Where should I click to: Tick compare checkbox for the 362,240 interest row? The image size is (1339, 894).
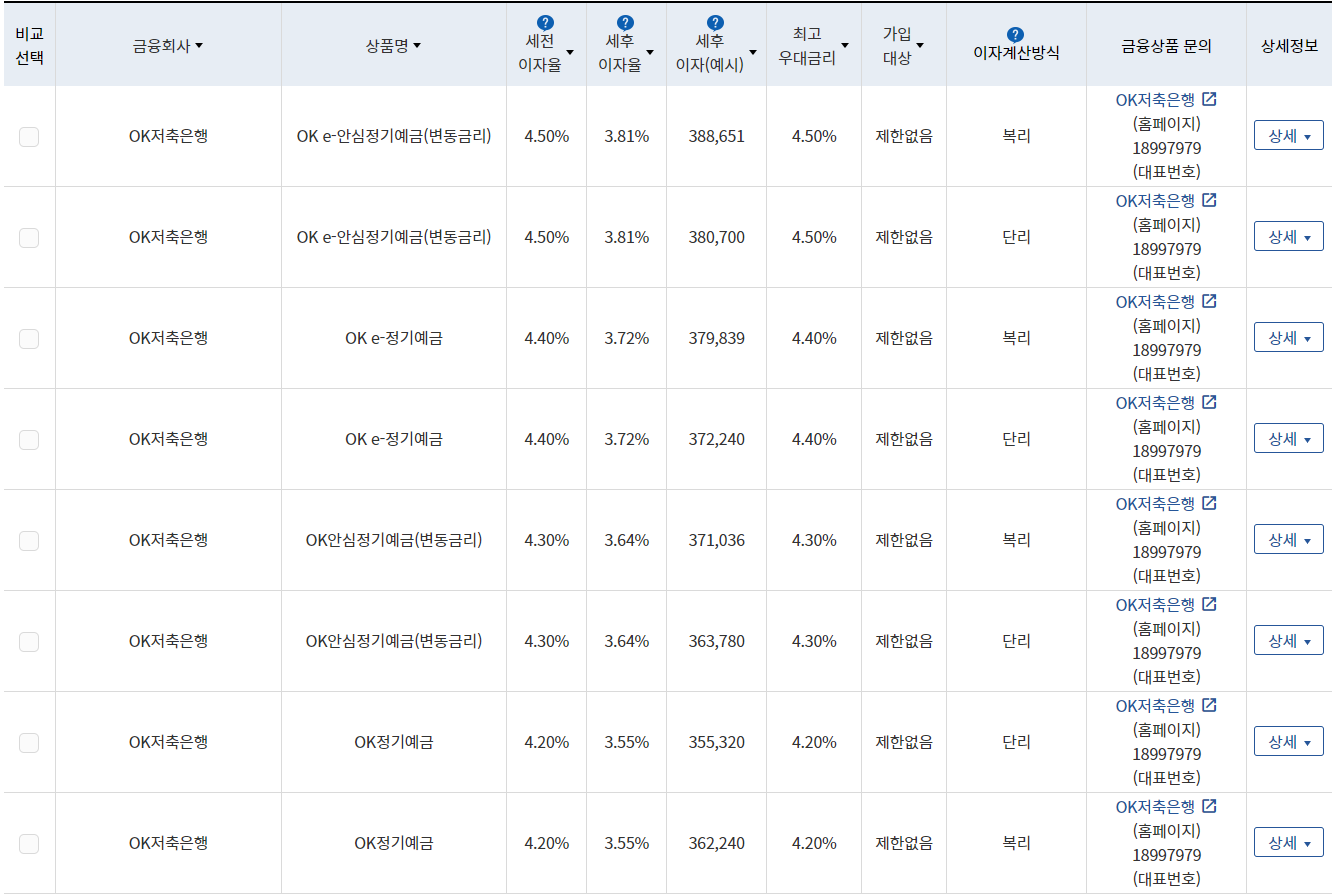pyautogui.click(x=29, y=844)
